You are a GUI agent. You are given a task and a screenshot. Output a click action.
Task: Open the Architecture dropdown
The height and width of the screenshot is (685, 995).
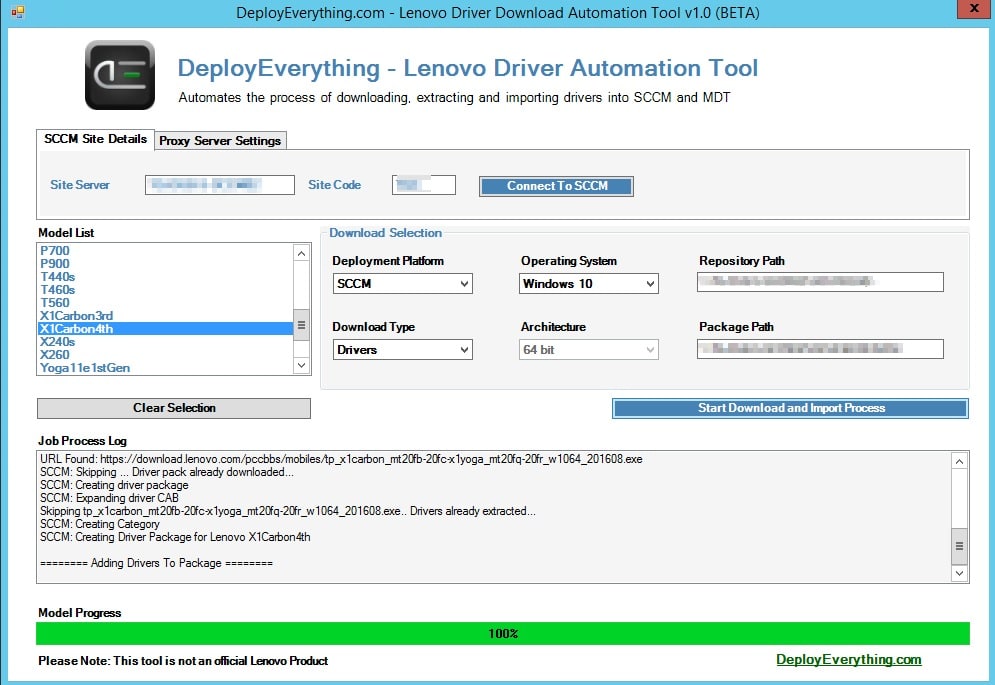coord(589,350)
